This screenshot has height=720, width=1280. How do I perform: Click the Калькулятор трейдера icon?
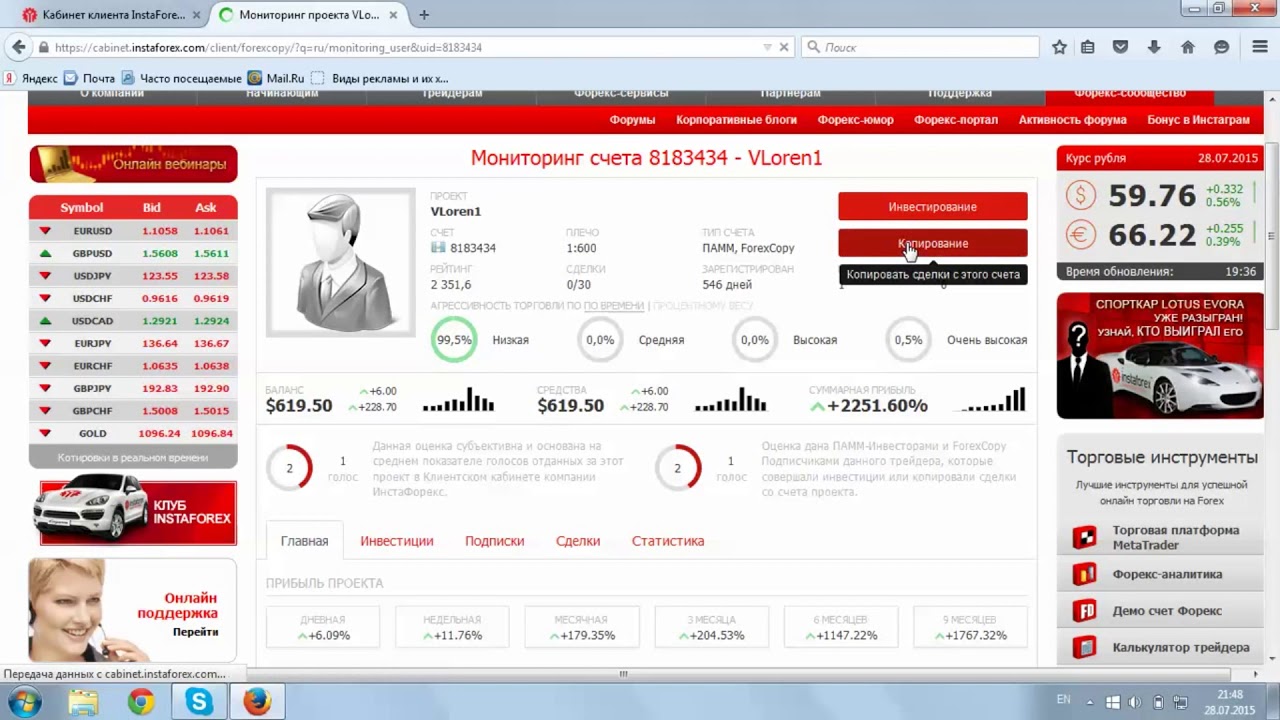coord(1084,648)
